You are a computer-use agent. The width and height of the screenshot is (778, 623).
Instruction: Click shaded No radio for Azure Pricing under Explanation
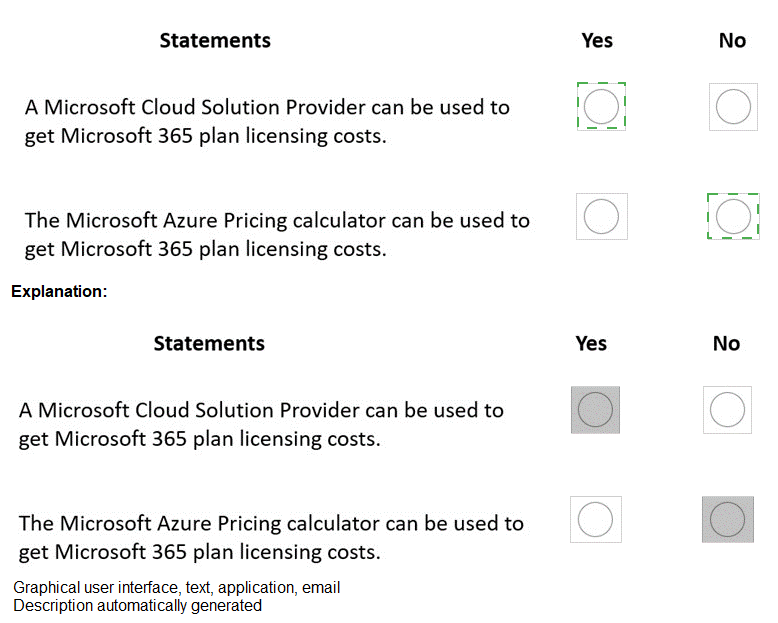[727, 519]
